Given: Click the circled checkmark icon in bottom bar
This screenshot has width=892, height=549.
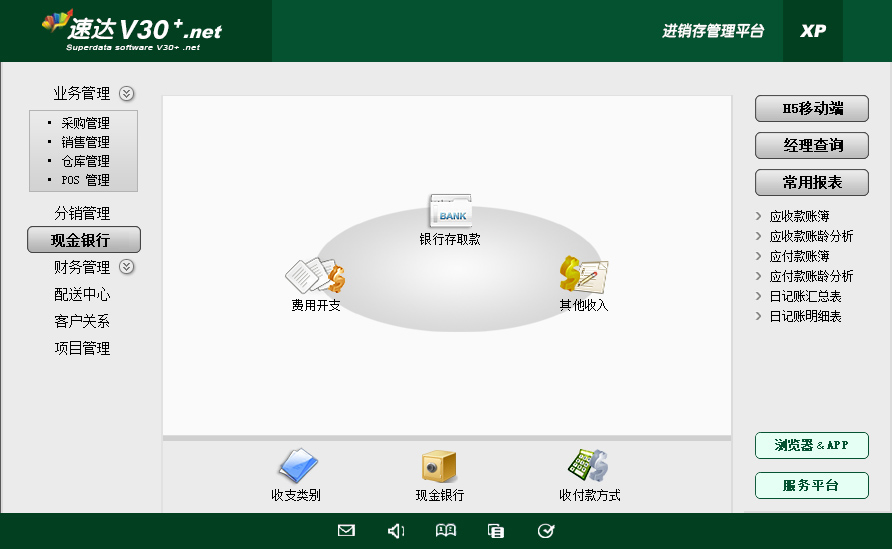Looking at the screenshot, I should pyautogui.click(x=546, y=531).
